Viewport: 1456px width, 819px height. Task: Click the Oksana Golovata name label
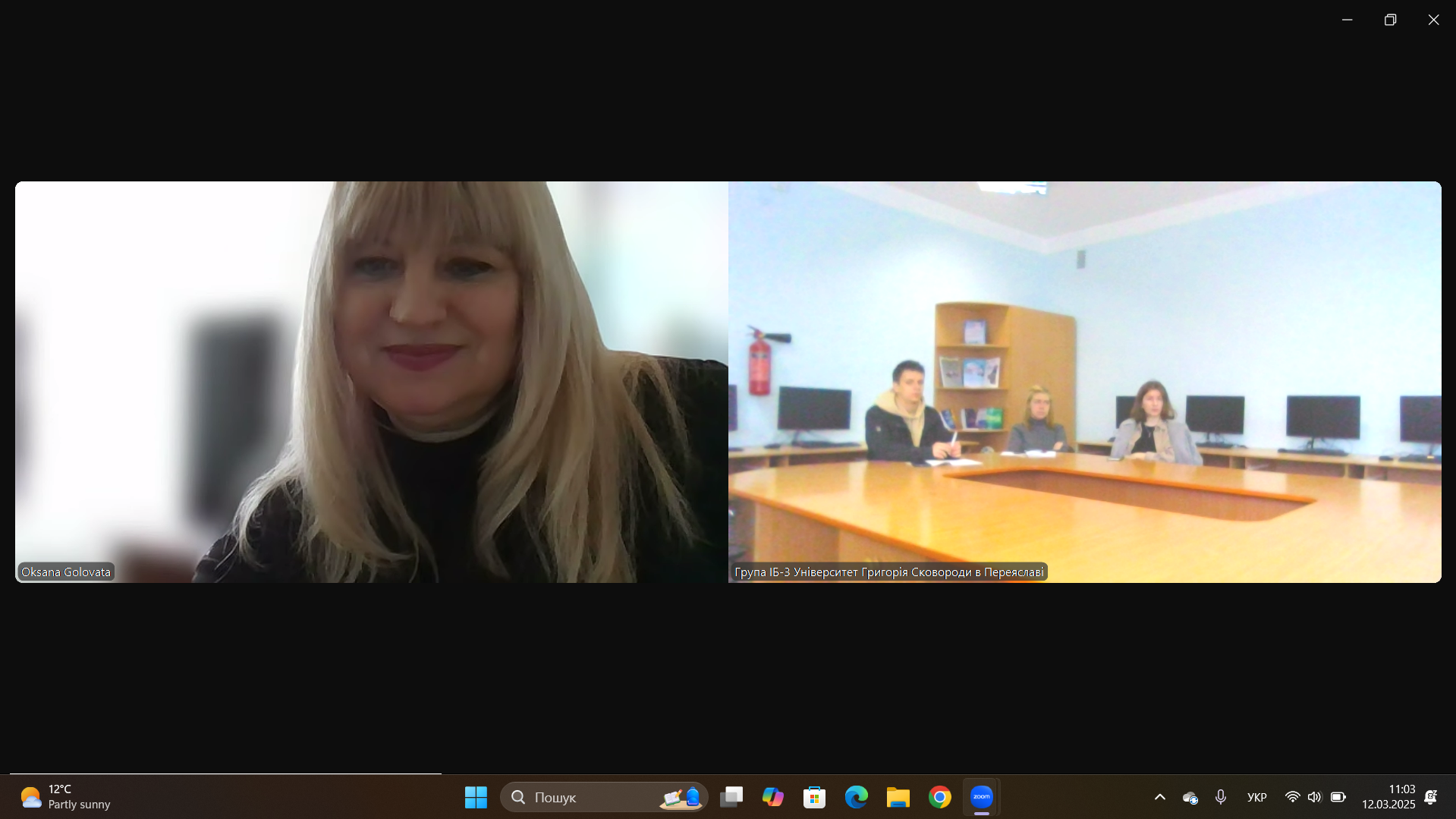66,572
